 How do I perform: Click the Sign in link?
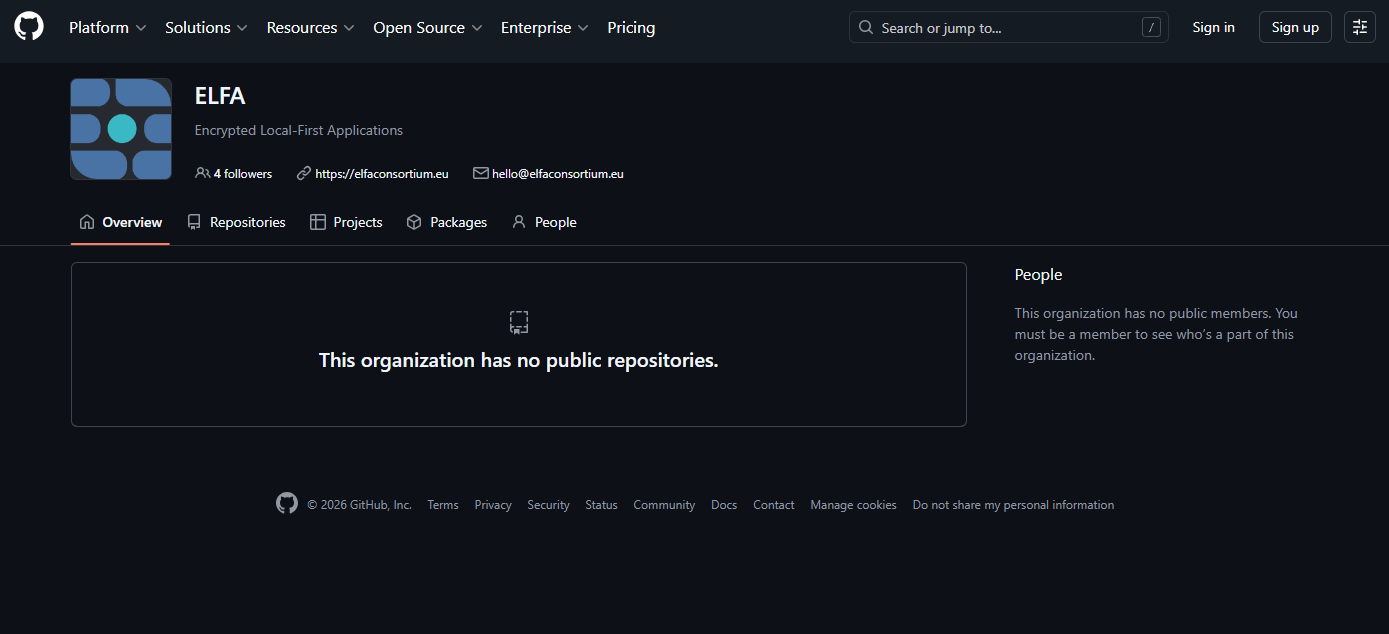point(1213,27)
